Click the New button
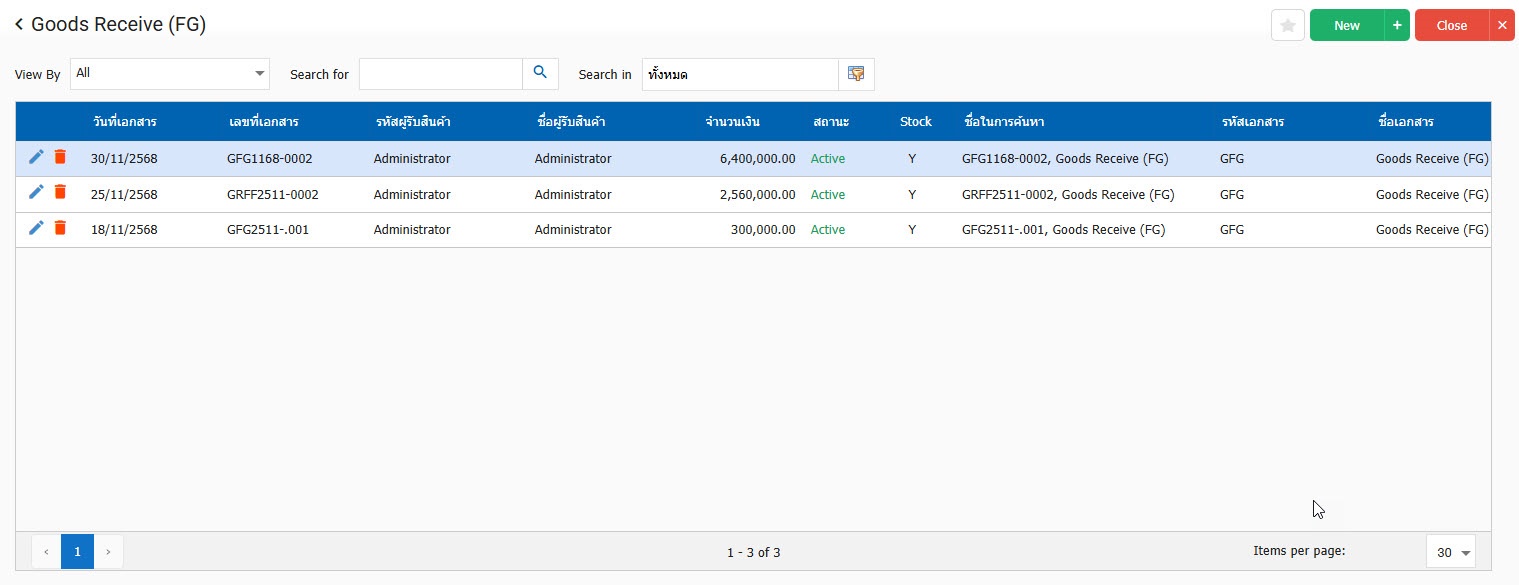 point(1346,26)
